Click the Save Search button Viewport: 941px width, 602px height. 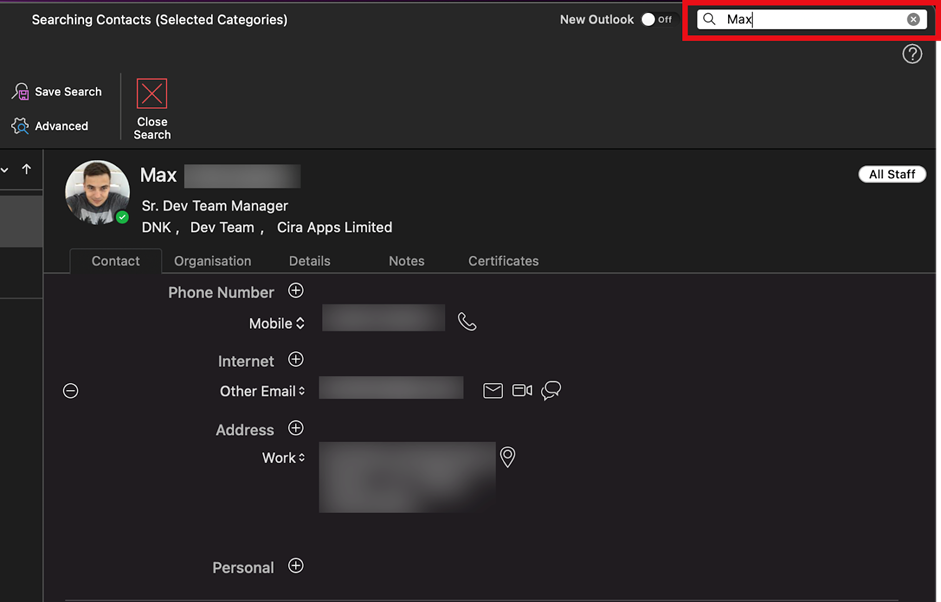[x=57, y=92]
